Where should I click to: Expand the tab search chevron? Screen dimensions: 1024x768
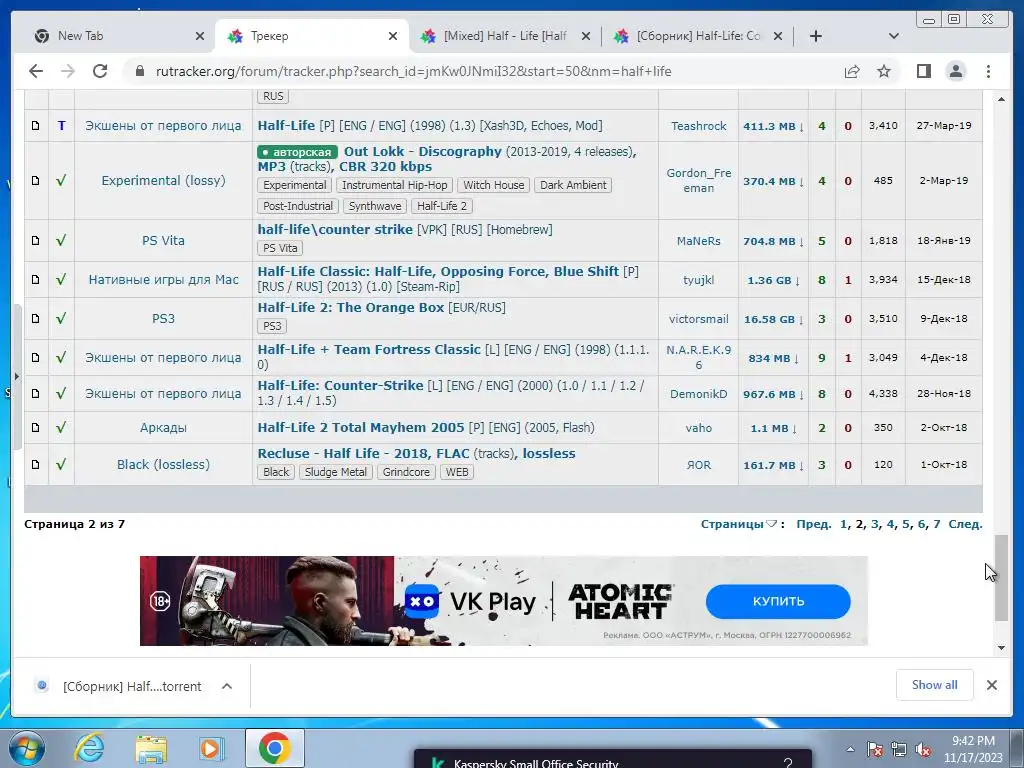[894, 37]
